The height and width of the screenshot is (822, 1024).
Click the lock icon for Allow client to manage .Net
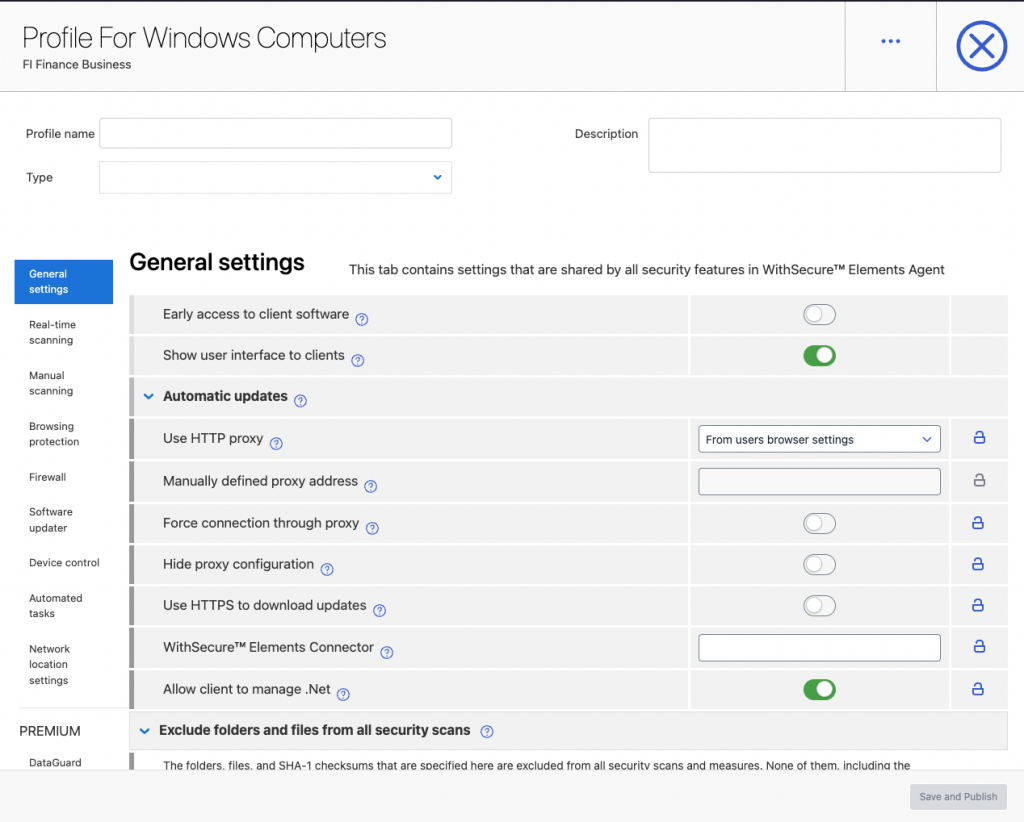click(978, 689)
